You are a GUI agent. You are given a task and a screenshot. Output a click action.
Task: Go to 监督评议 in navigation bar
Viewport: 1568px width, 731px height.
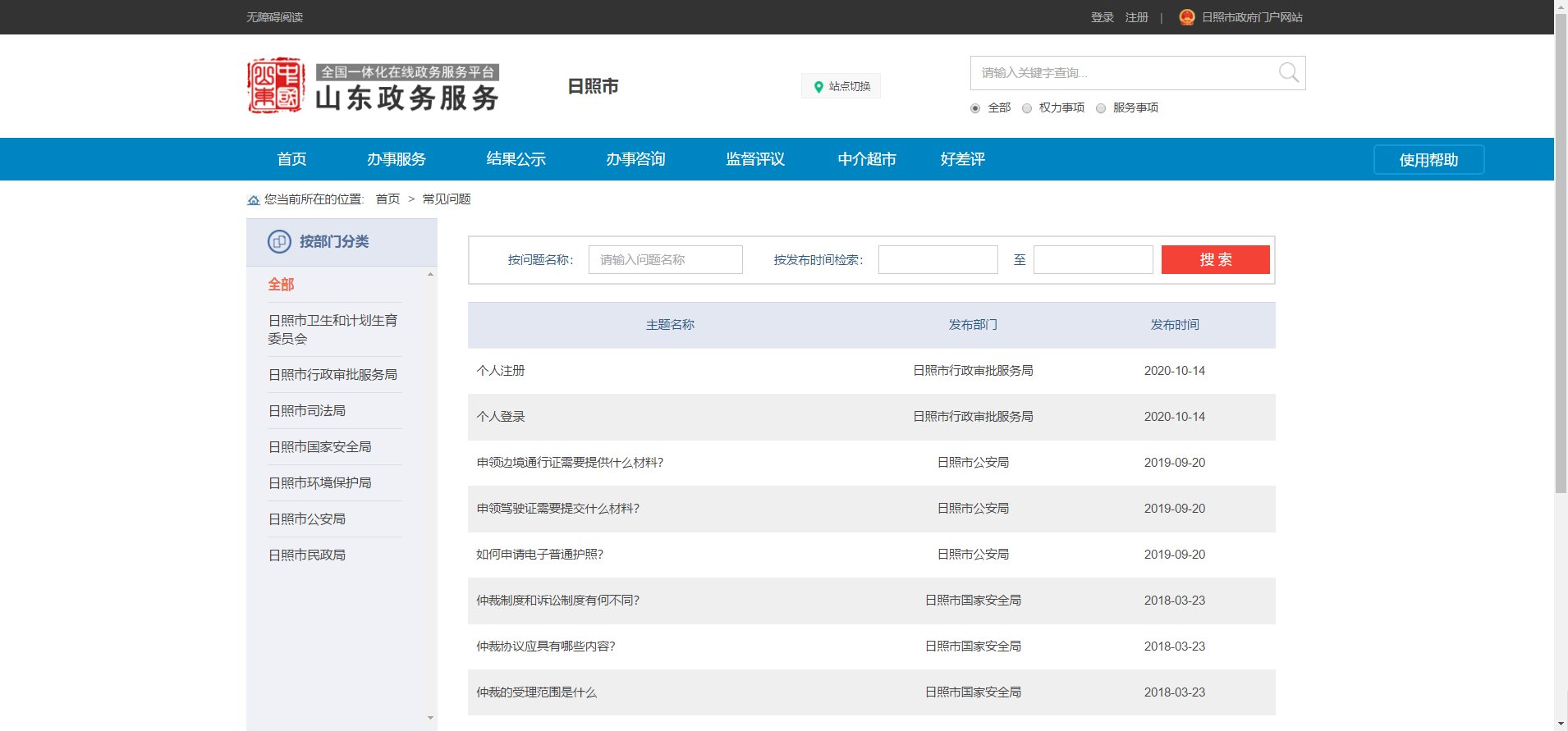pos(754,159)
